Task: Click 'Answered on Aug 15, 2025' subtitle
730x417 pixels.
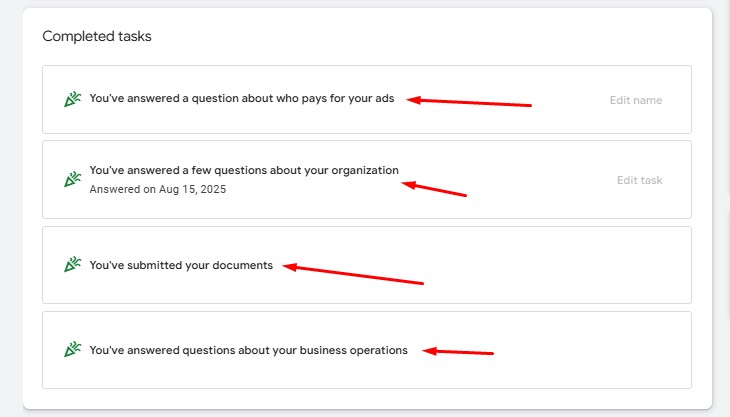Action: tap(158, 189)
